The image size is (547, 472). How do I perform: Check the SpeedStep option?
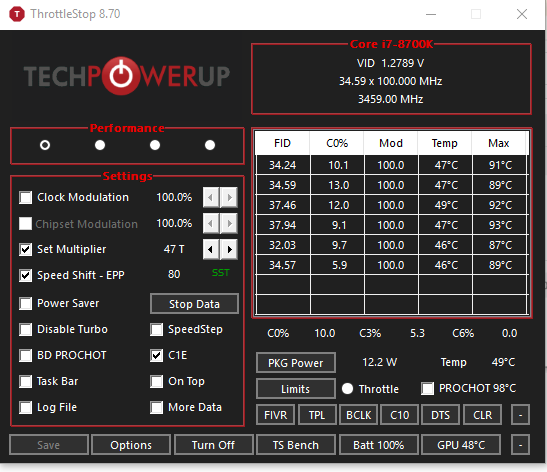click(x=157, y=329)
